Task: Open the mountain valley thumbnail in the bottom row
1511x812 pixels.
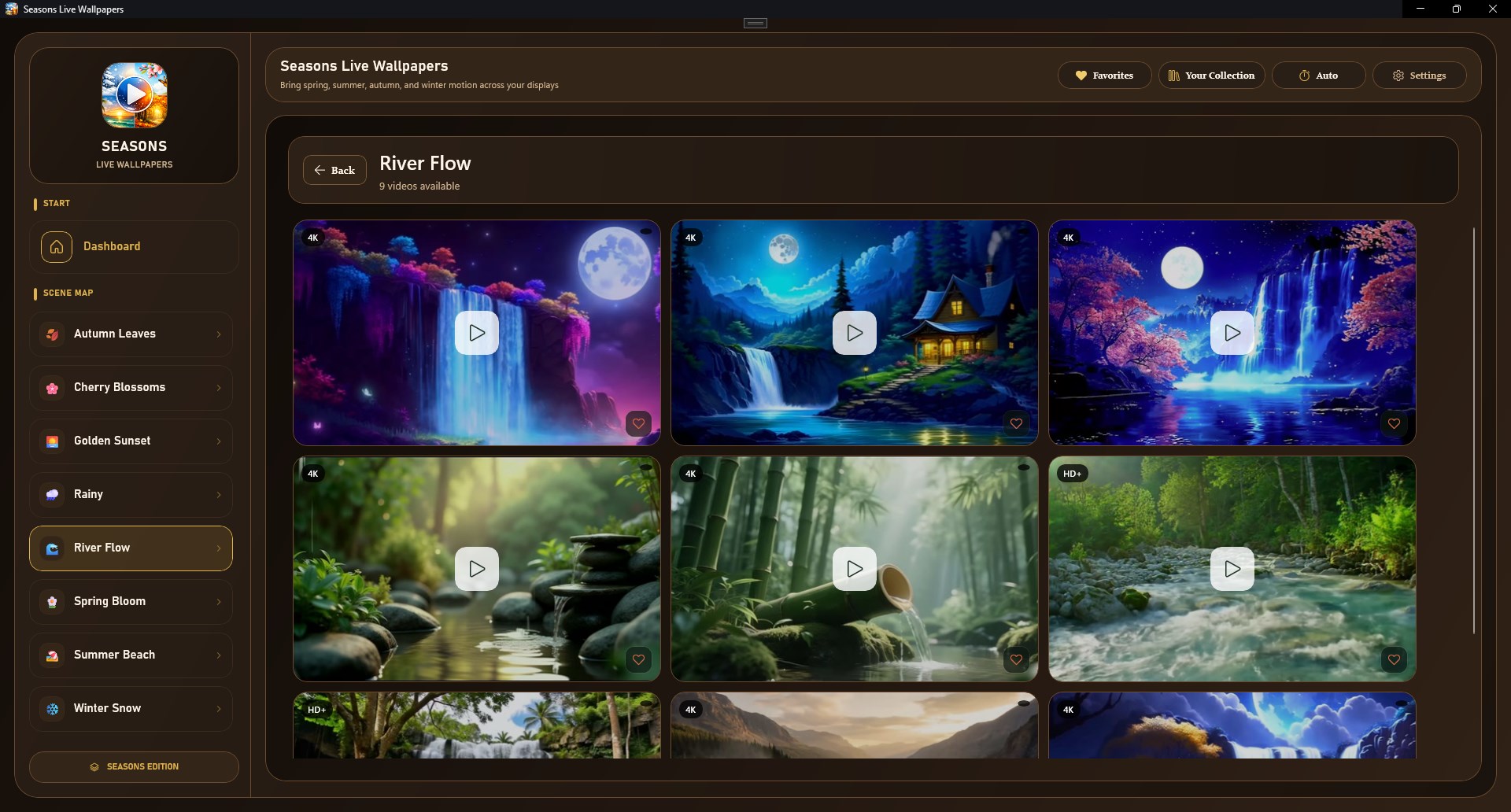Action: coord(855,725)
